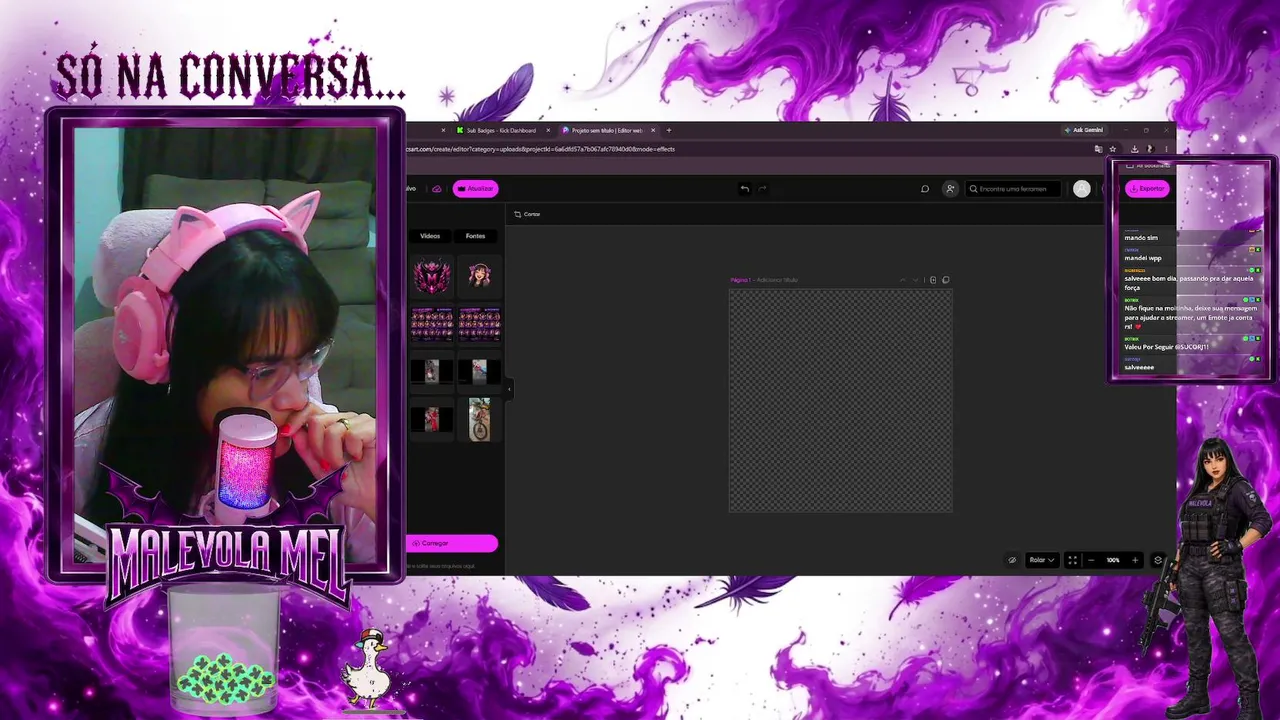Viewport: 1280px width, 720px height.
Task: Click the Atualizar upgrade button
Action: tap(475, 188)
